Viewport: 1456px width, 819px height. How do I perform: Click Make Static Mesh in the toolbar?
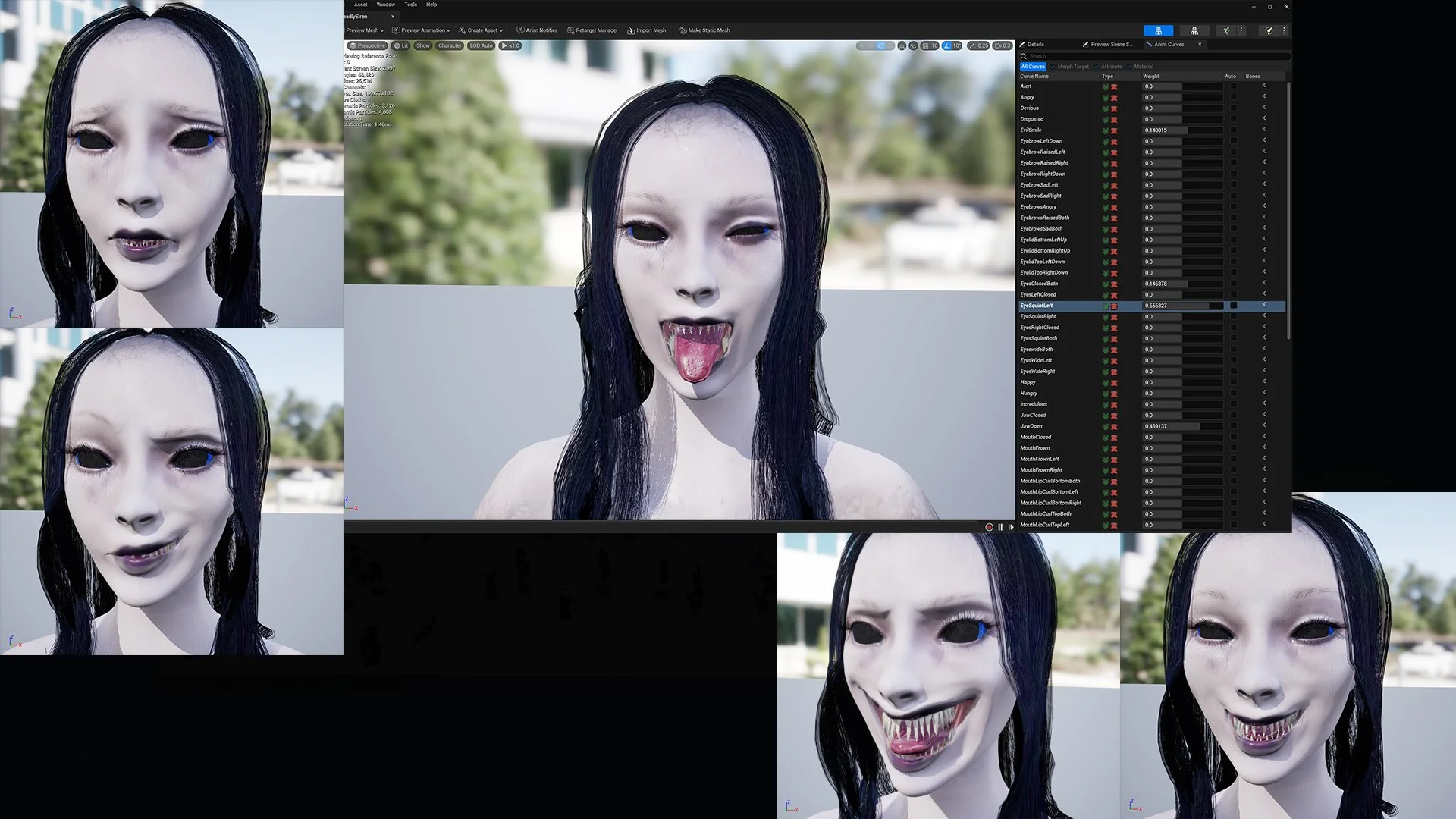point(704,30)
